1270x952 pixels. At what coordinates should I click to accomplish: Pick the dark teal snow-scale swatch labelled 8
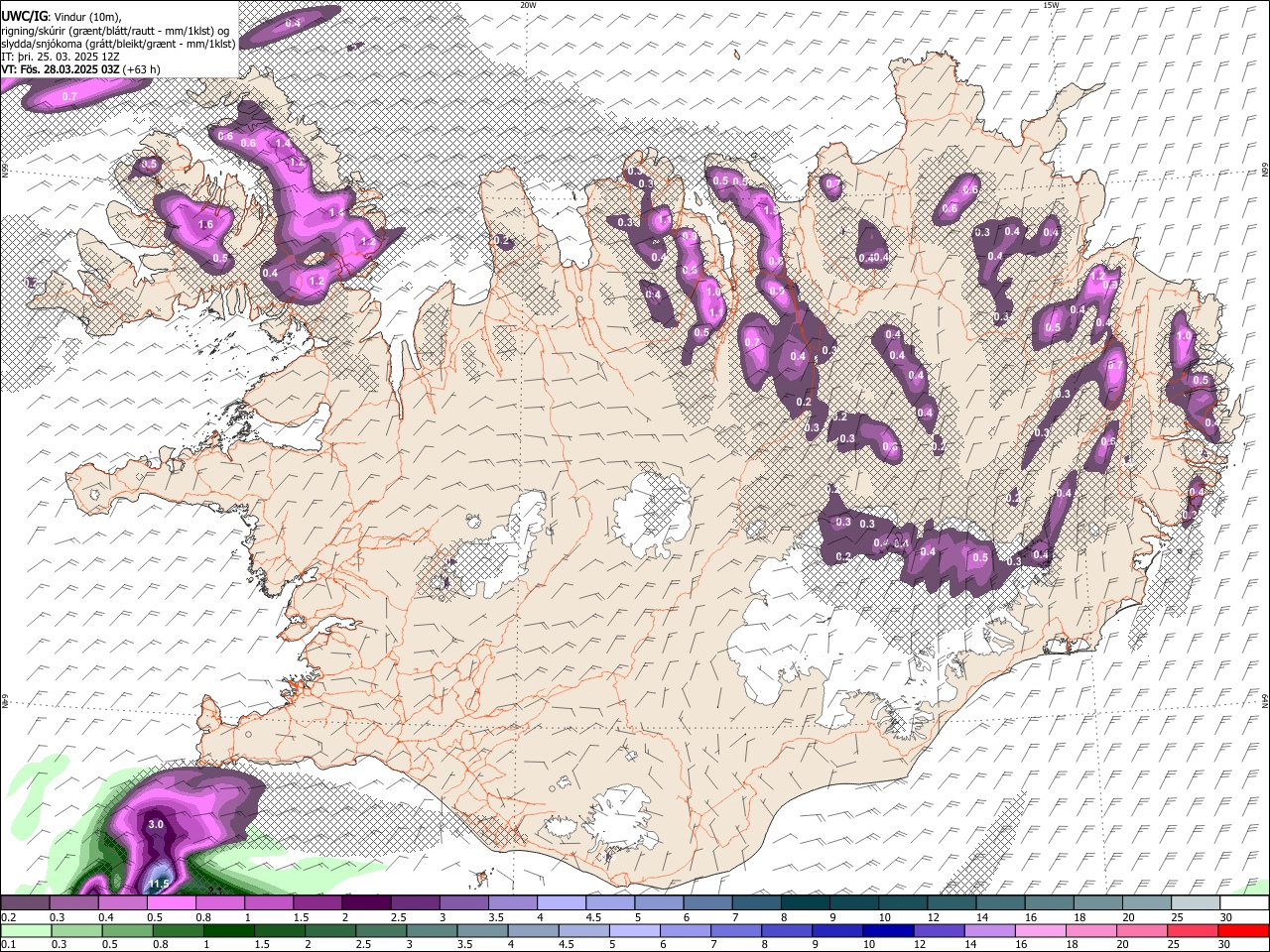tap(805, 903)
